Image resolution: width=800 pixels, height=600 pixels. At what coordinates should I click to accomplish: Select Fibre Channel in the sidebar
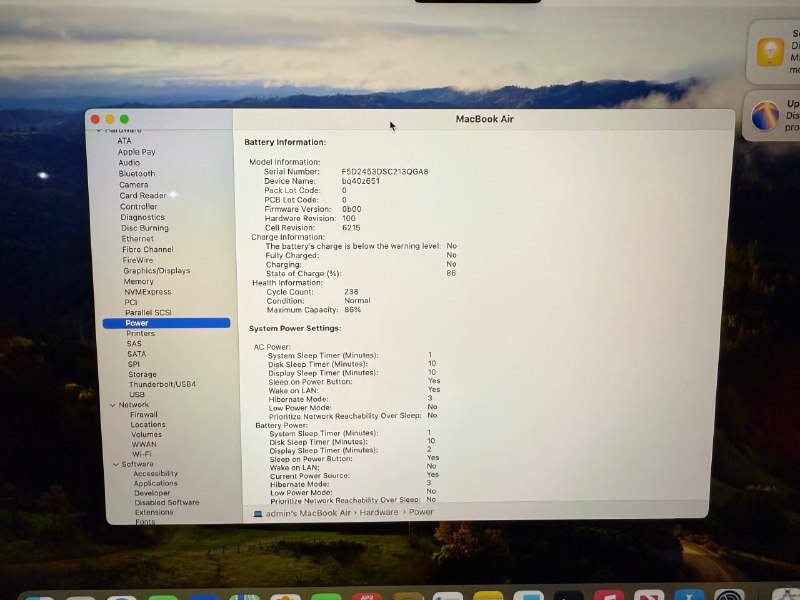147,249
